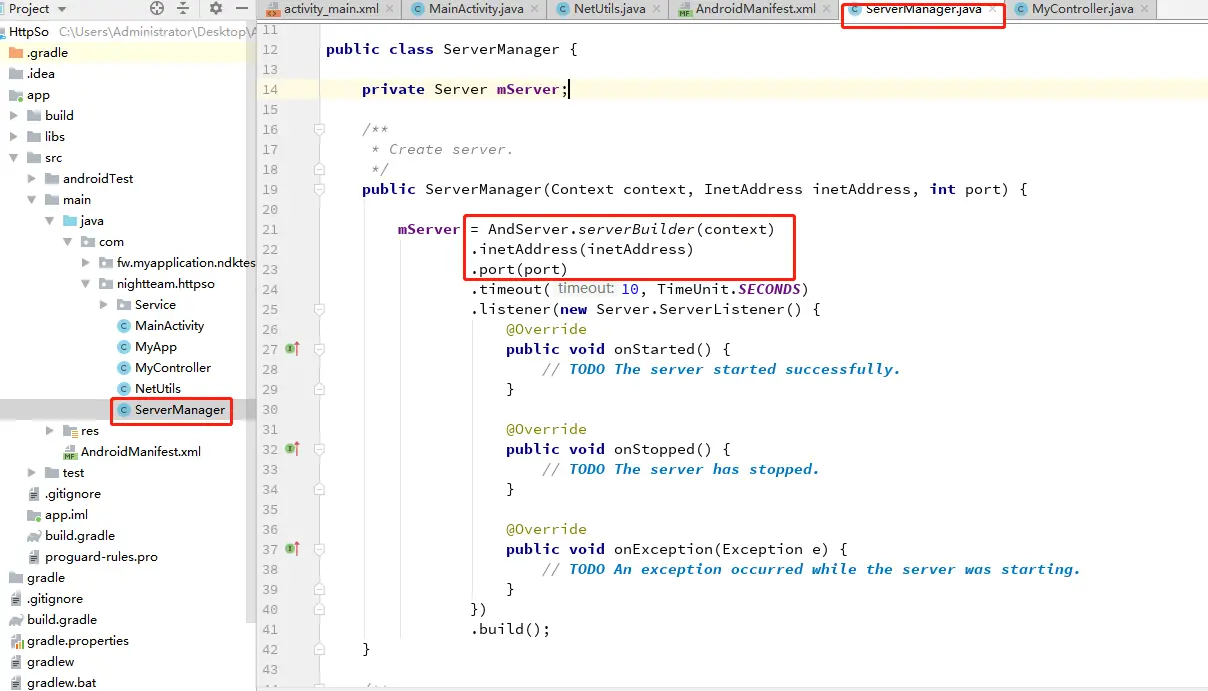Screen dimensions: 1208x691
Task: Select the .idea folder
Action: tap(32, 74)
